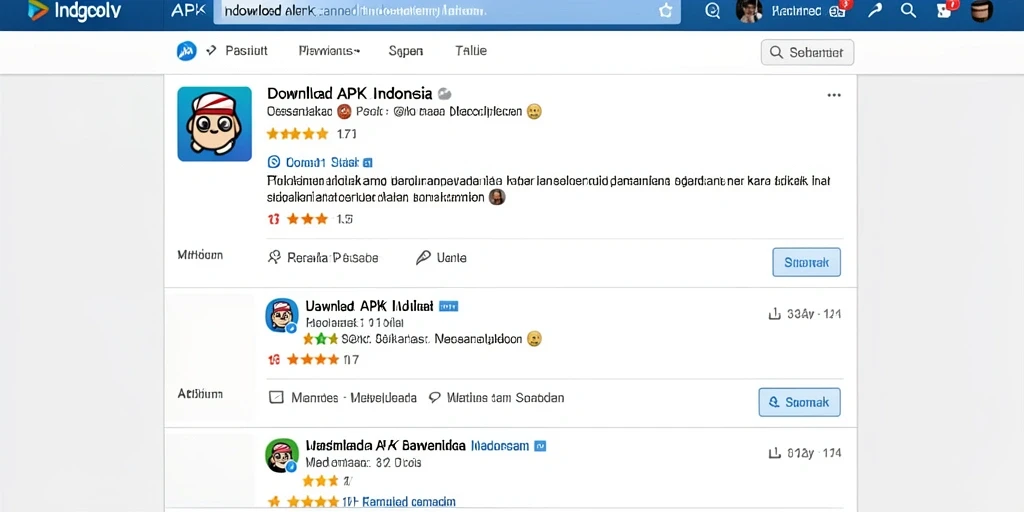Click the gray verified badge beside Download APK Indonsia
Viewport: 1024px width, 512px height.
[445, 93]
